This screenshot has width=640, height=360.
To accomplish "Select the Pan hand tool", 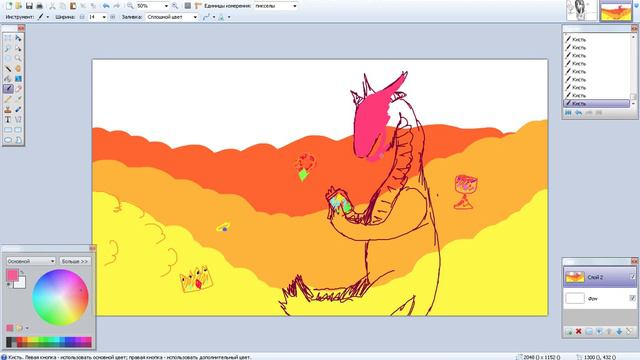I will [18, 69].
